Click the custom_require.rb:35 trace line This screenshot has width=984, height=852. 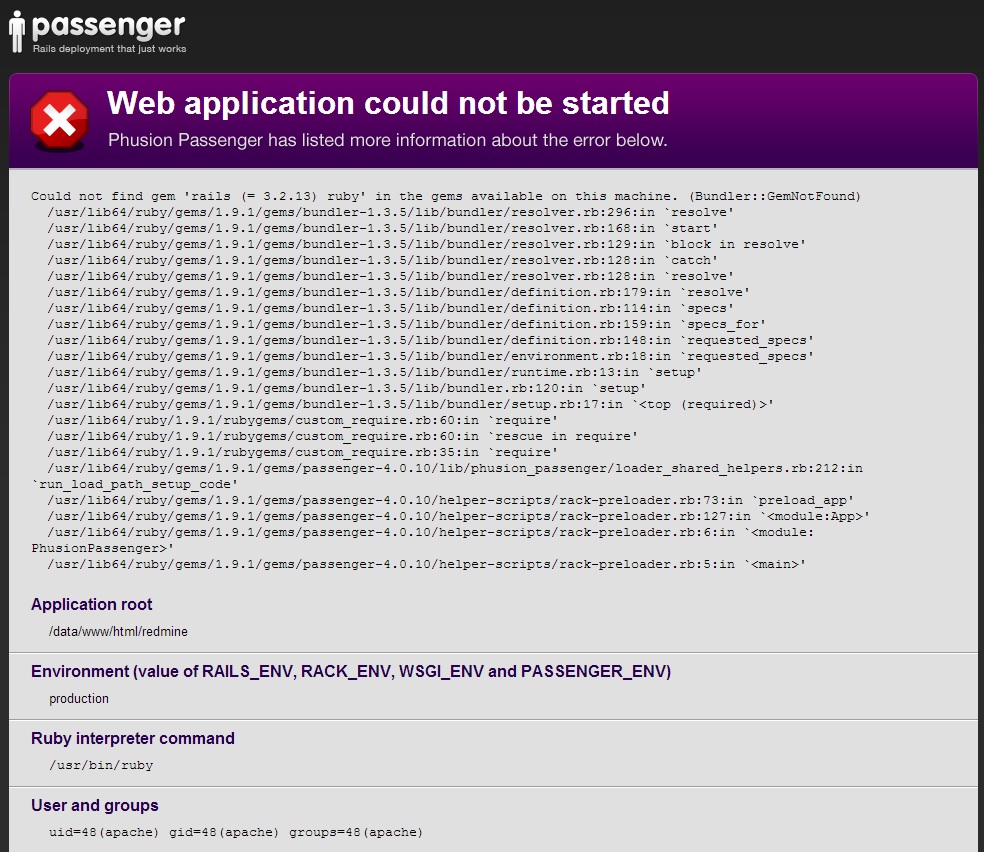tap(302, 452)
